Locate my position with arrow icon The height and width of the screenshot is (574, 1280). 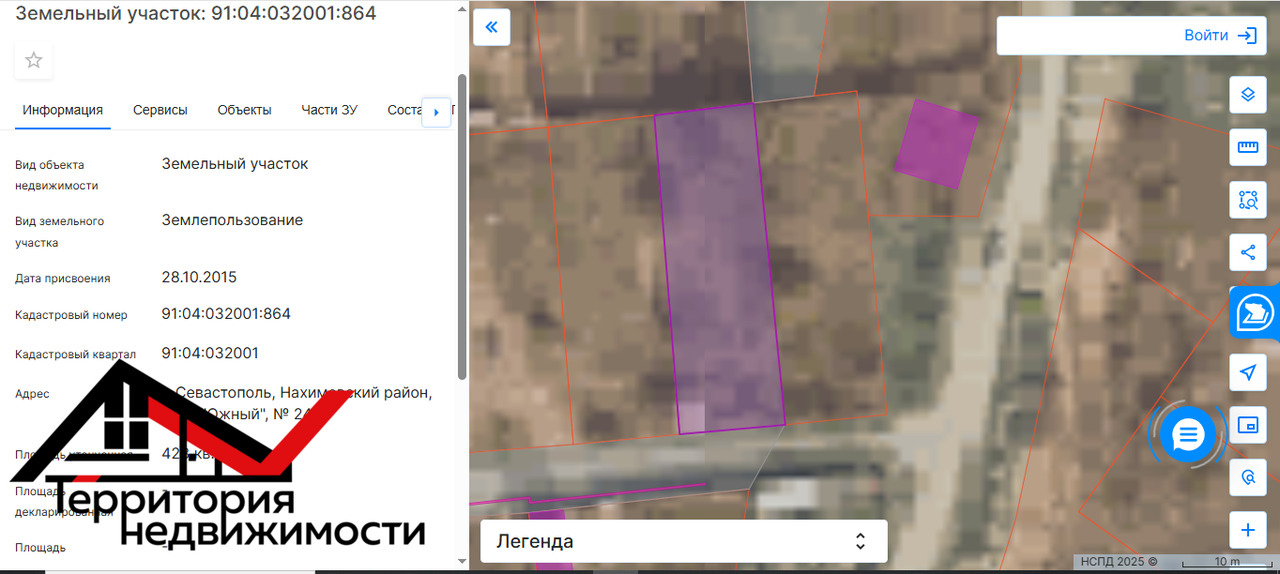coord(1247,373)
